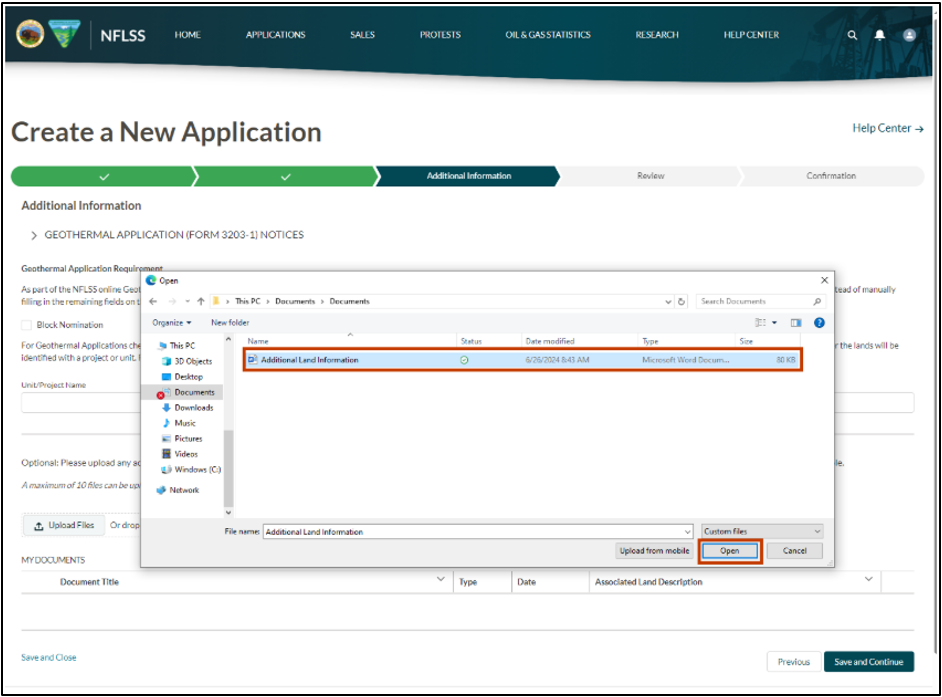Viewport: 942px width, 697px height.
Task: Select Desktop in the navigation tree
Action: [183, 377]
